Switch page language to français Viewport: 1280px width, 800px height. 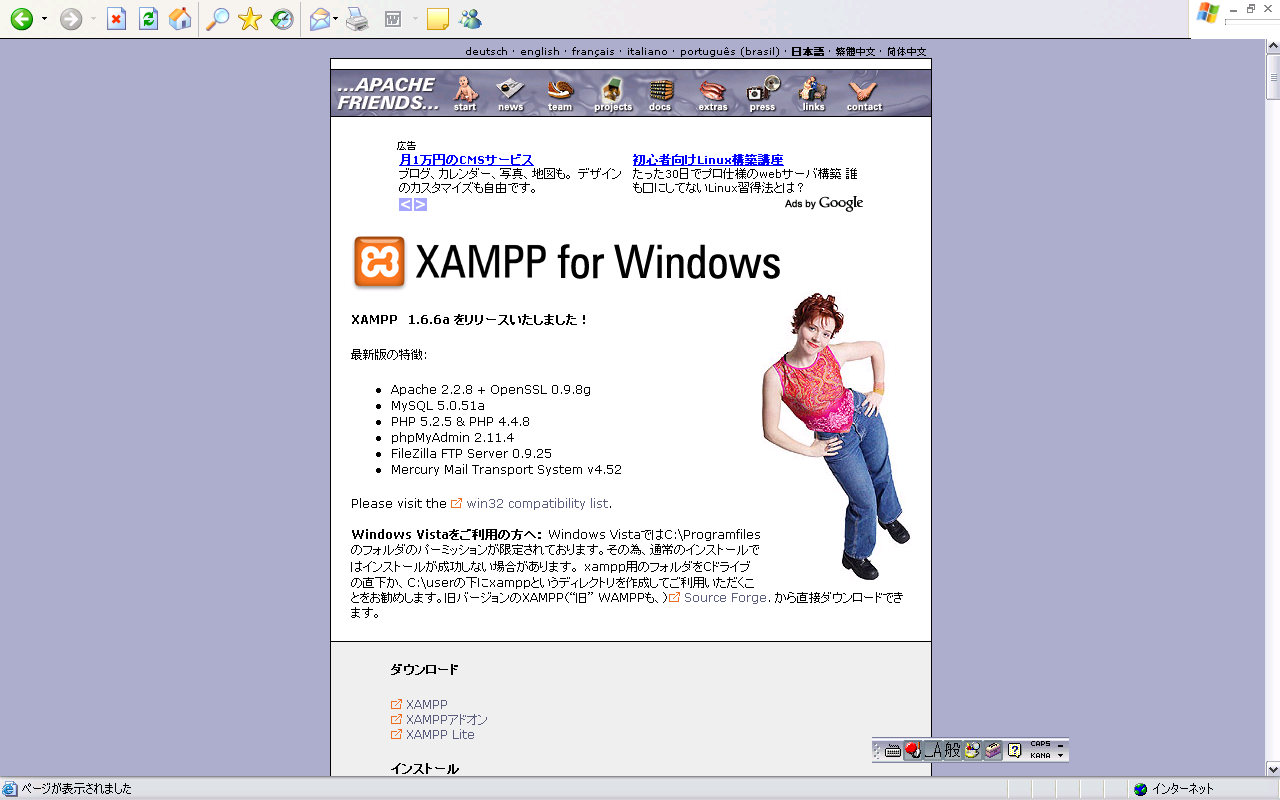pyautogui.click(x=593, y=52)
